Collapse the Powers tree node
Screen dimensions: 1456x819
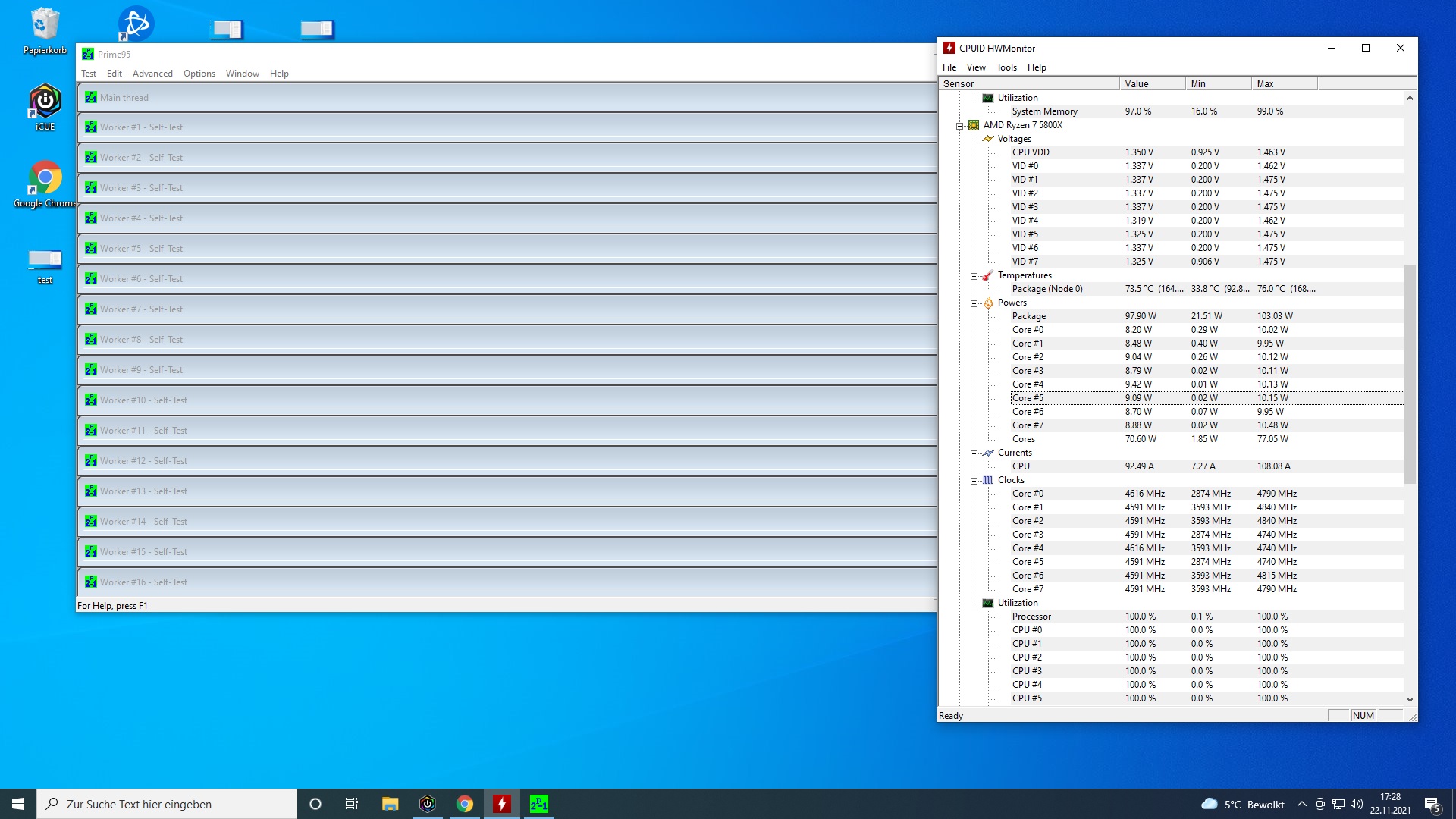974,303
